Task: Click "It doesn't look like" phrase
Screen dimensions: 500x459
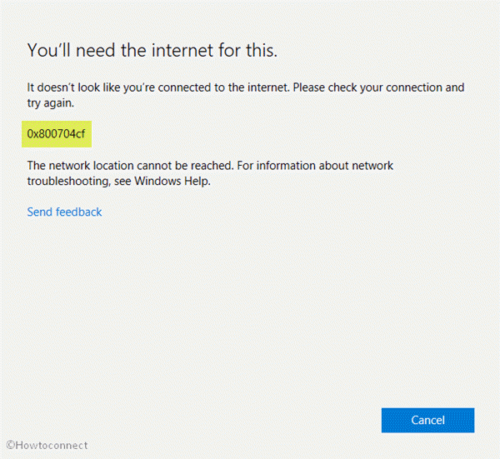Action: pos(74,88)
